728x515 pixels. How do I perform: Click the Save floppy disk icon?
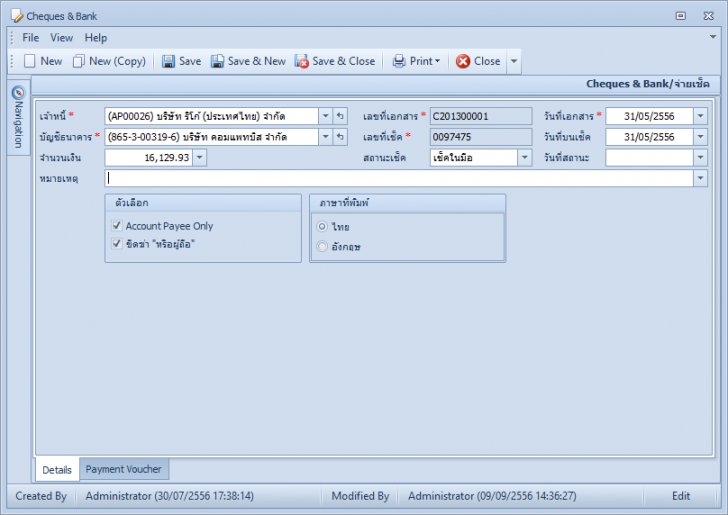[168, 61]
